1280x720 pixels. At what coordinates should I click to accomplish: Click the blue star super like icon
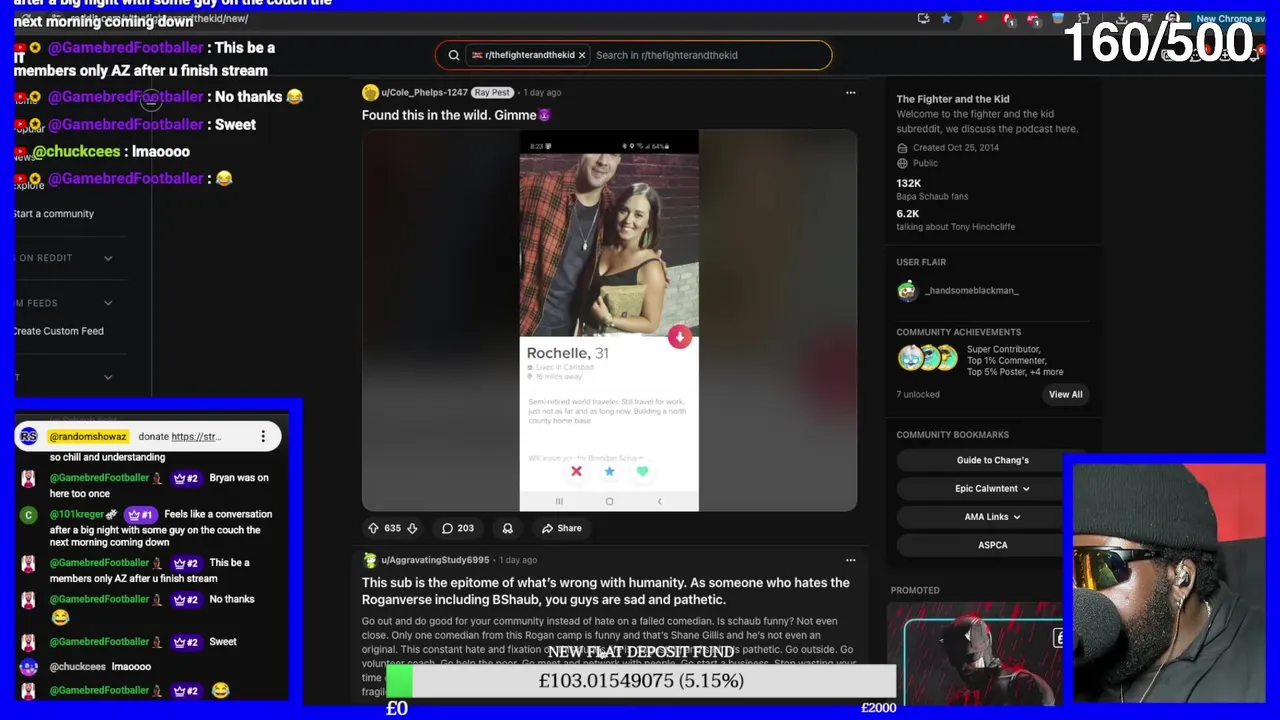tap(609, 471)
